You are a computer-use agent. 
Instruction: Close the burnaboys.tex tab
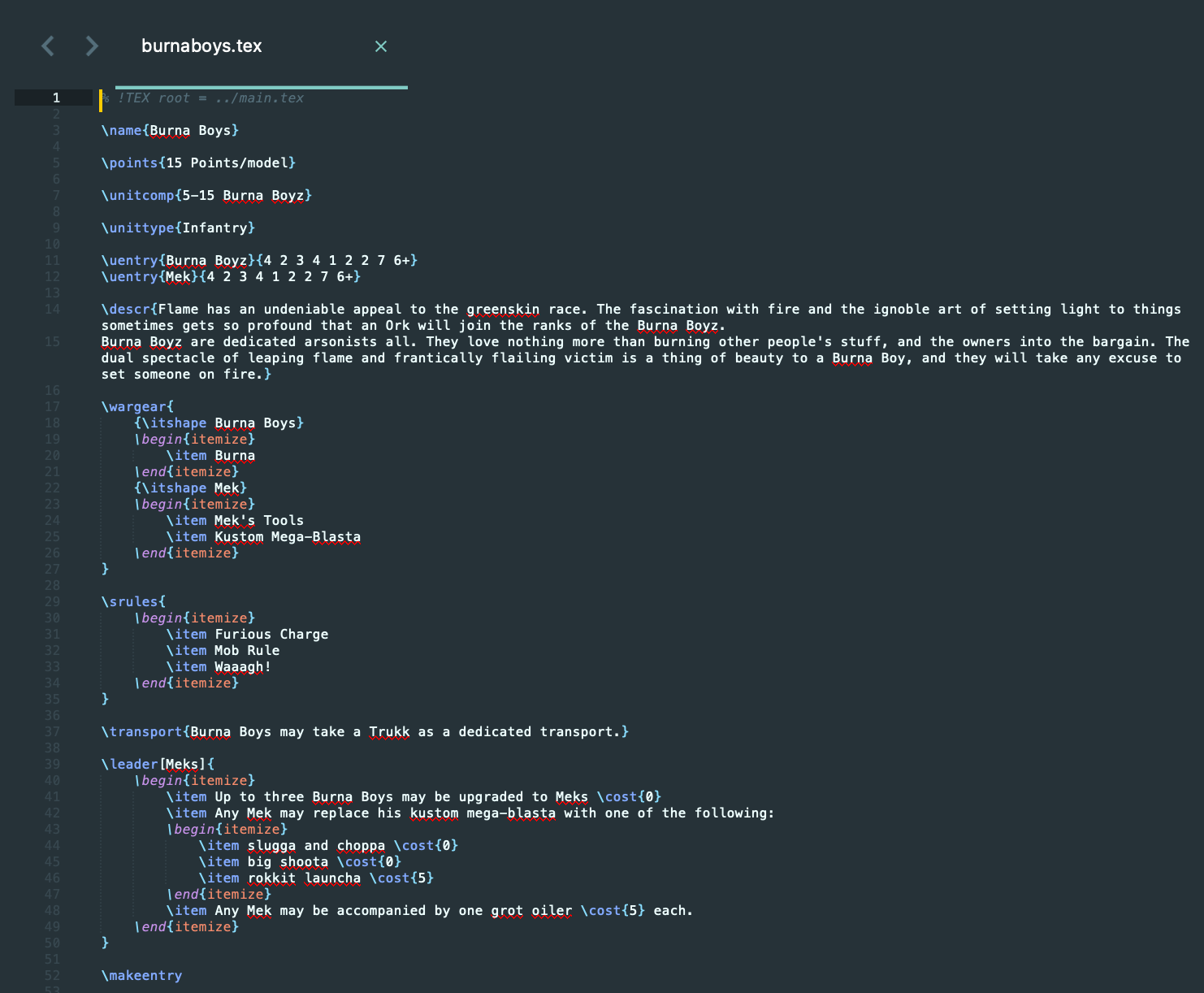pyautogui.click(x=381, y=46)
